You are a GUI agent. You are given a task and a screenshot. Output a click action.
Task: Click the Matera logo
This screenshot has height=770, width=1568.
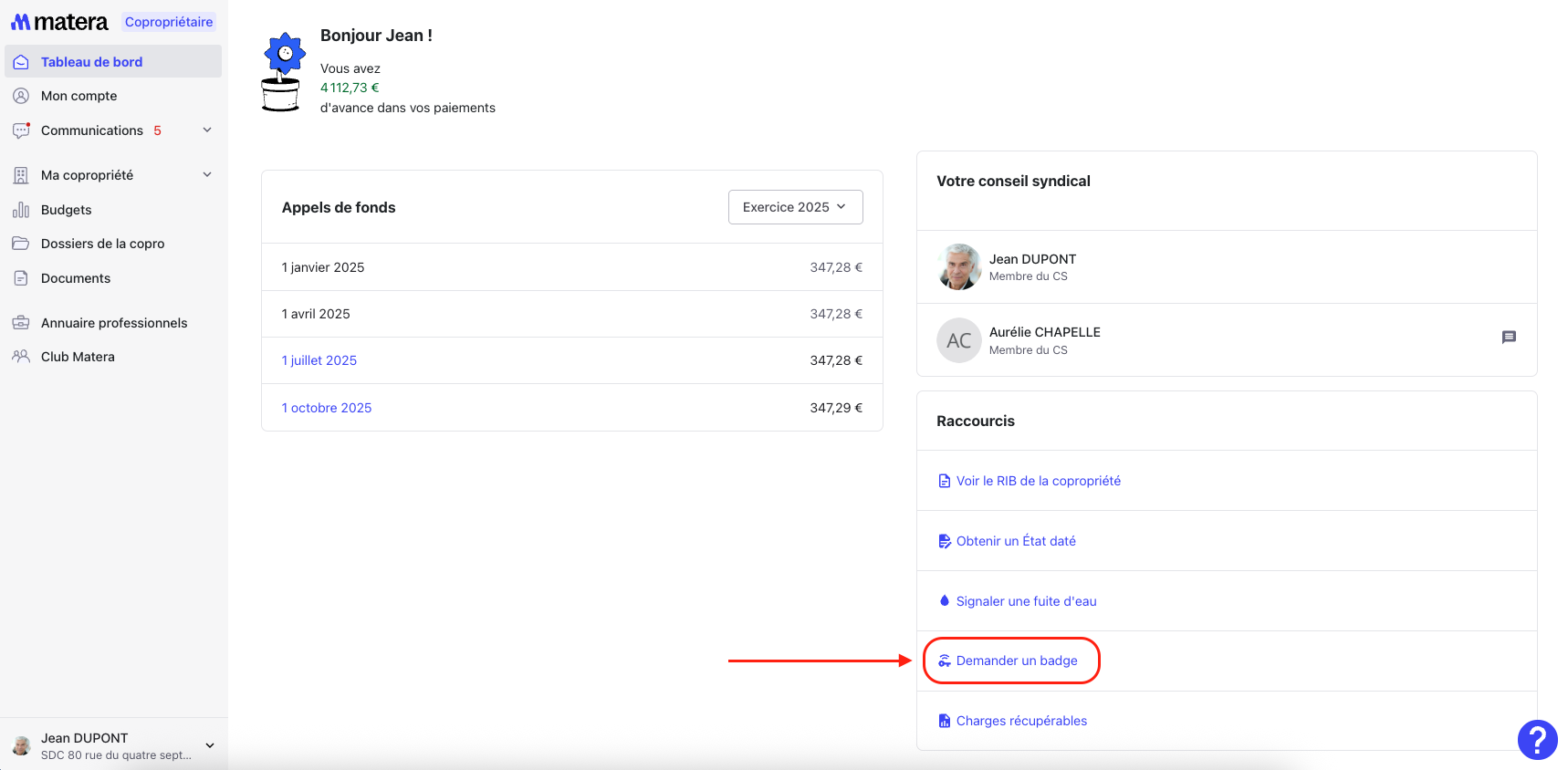click(59, 22)
